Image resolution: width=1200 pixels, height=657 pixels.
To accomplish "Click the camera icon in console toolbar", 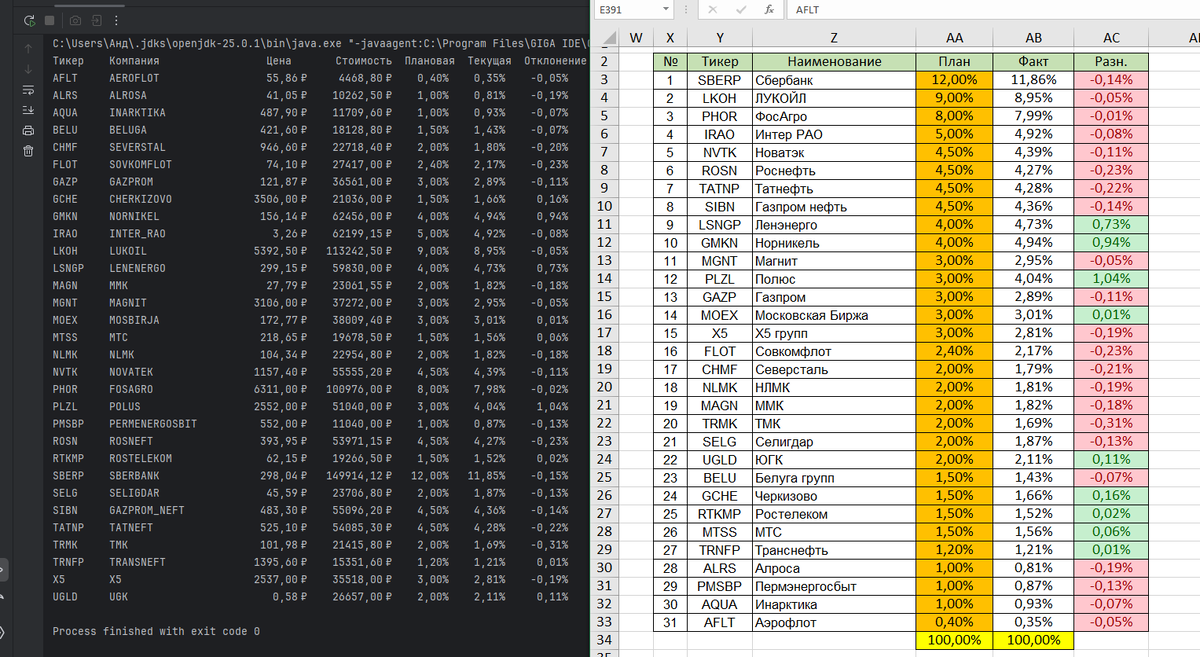I will click(x=76, y=20).
